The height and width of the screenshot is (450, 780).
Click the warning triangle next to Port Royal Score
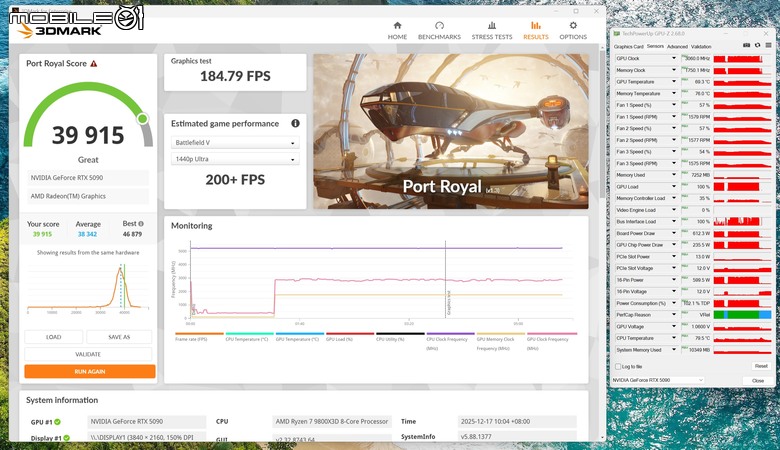pyautogui.click(x=94, y=64)
